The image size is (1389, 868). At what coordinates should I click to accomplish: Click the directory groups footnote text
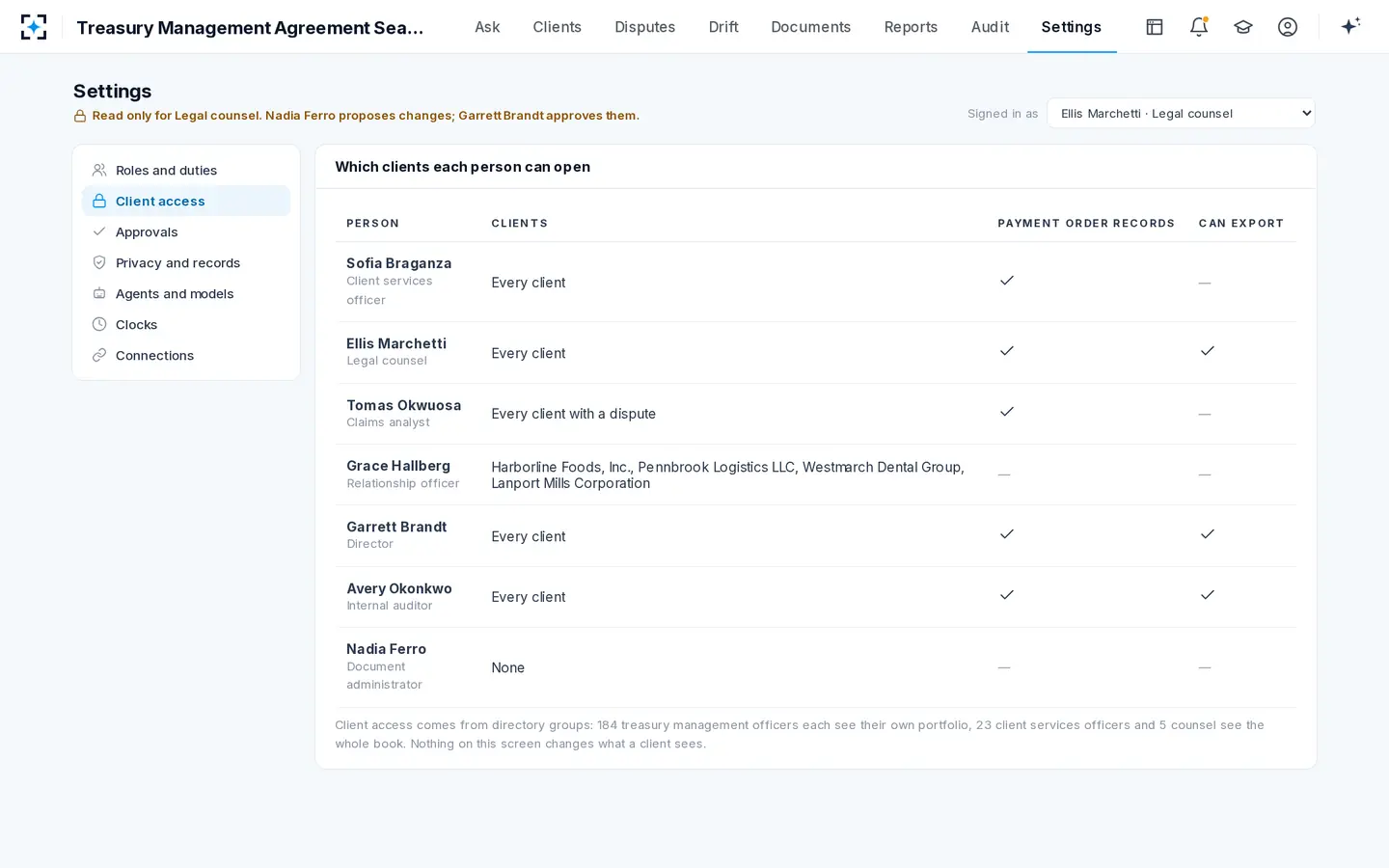(x=800, y=734)
